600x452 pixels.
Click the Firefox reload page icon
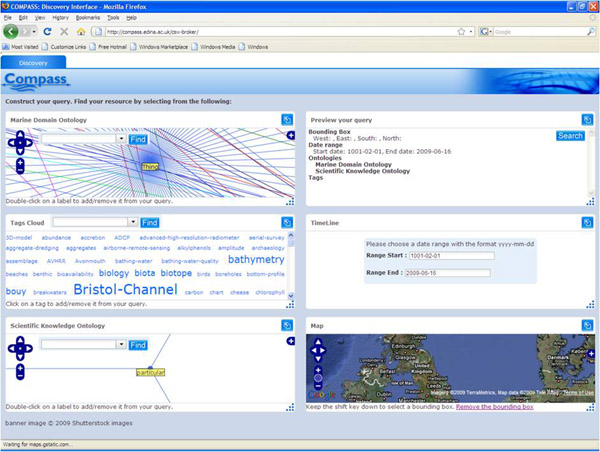pos(47,31)
